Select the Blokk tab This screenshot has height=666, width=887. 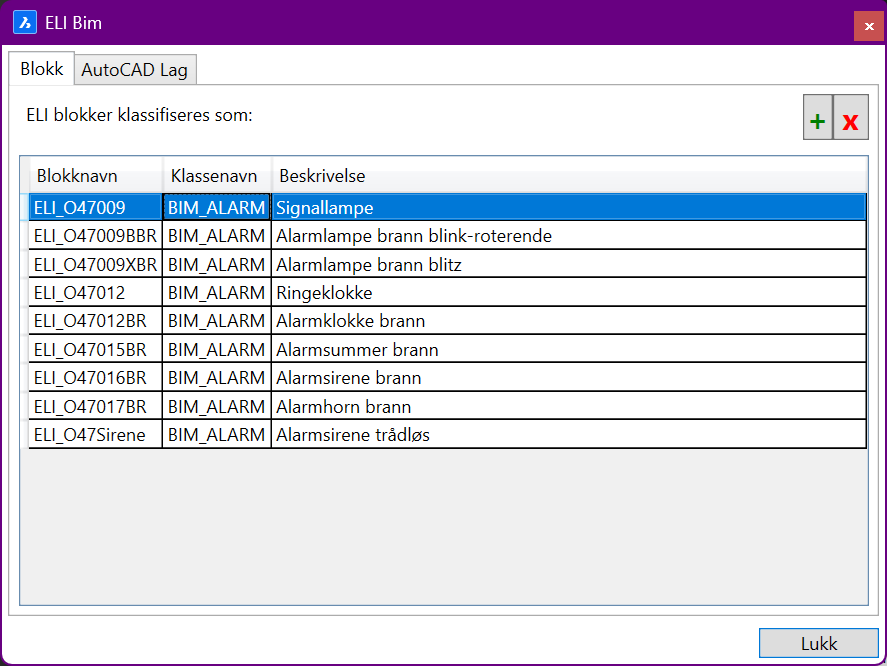tap(42, 69)
